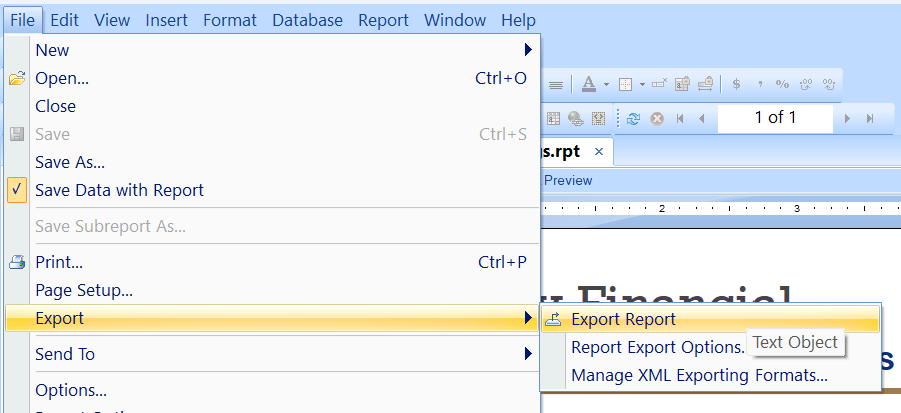Image resolution: width=901 pixels, height=413 pixels.
Task: Click the lock format toolbar icon
Action: tap(682, 84)
